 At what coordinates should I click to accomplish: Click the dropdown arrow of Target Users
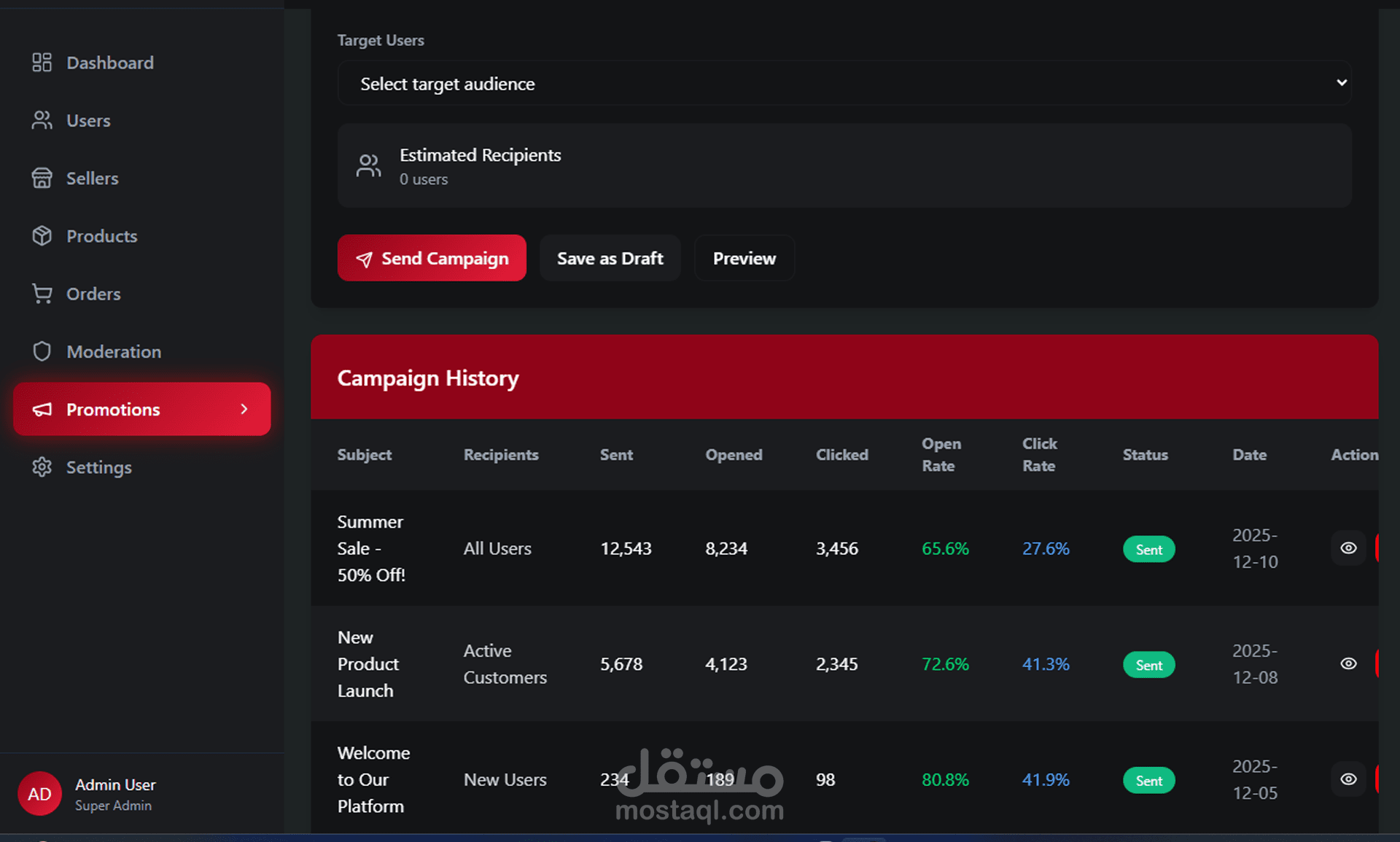[1341, 82]
